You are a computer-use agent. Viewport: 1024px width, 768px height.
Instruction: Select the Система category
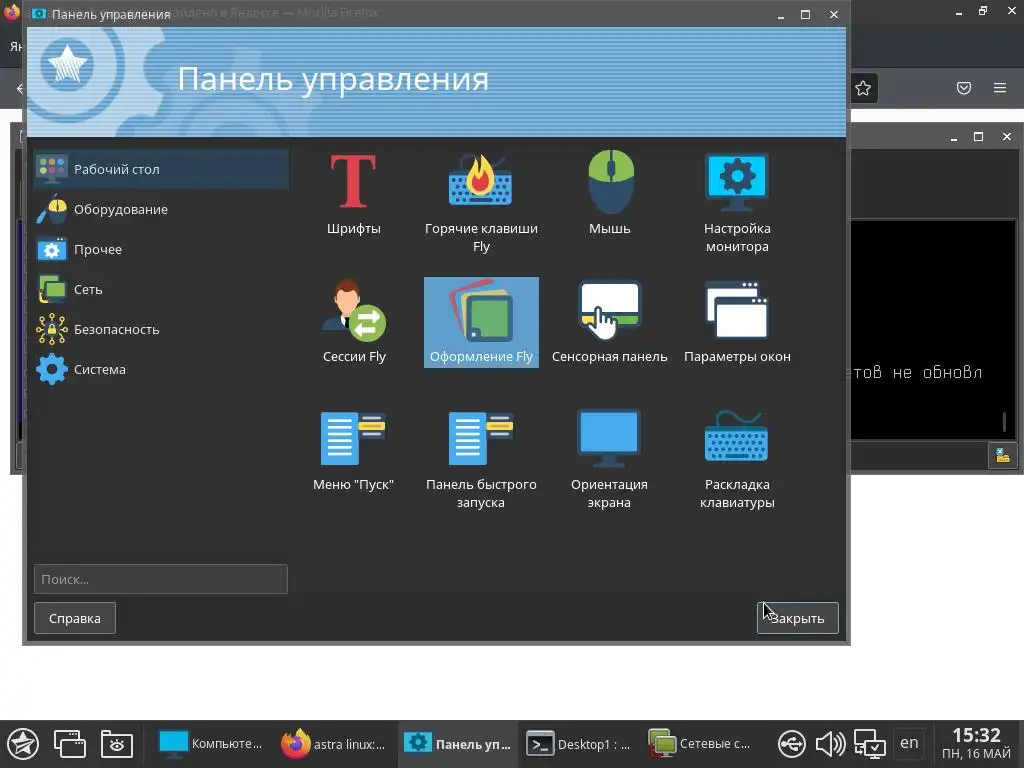click(x=161, y=369)
